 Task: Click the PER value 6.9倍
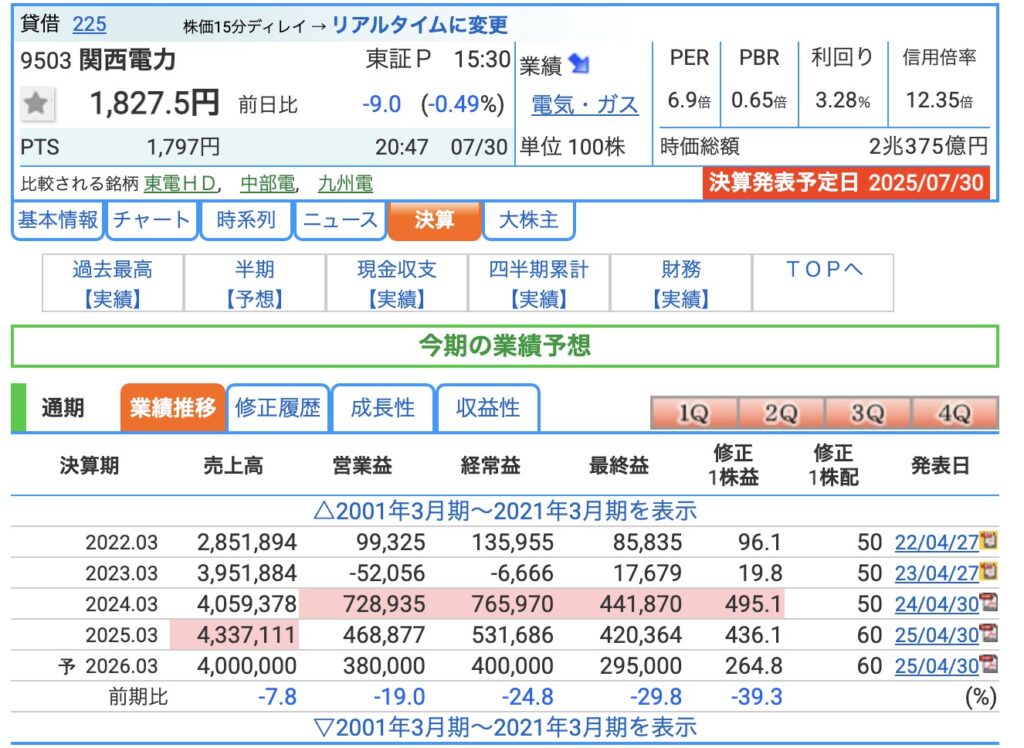689,101
